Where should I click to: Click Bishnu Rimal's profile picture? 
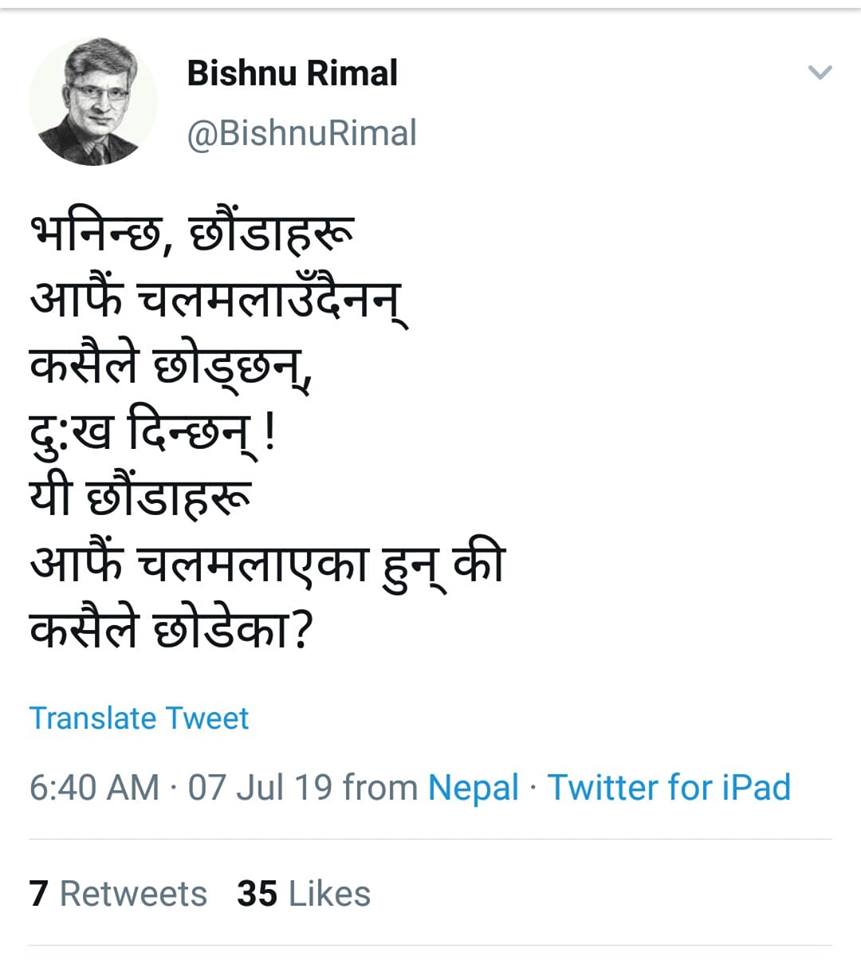[95, 100]
